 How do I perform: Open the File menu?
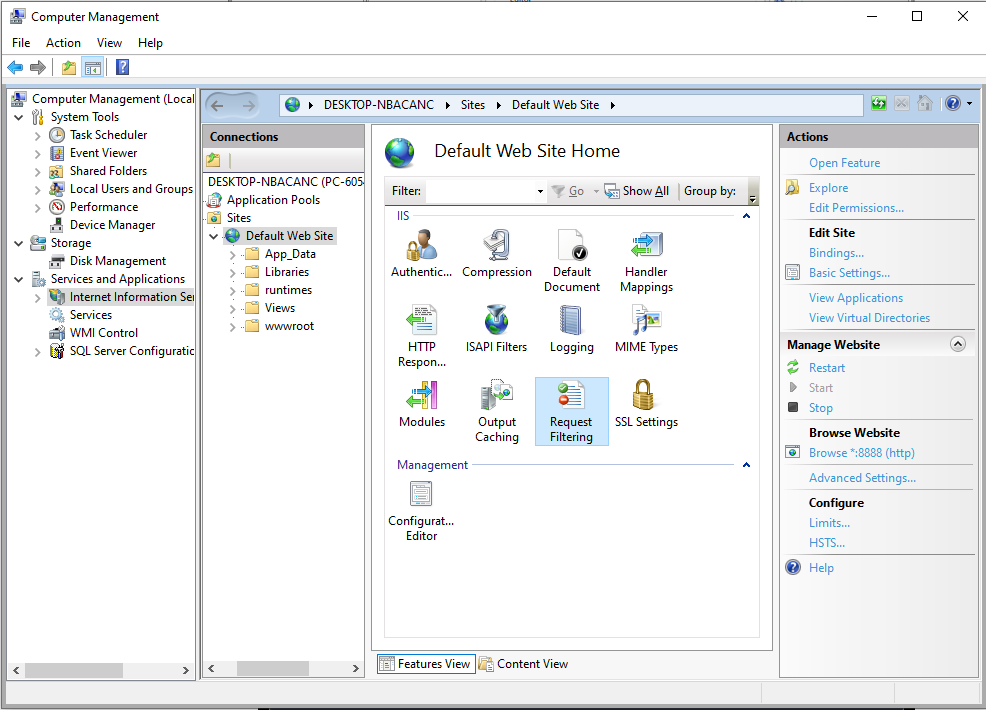pos(21,43)
